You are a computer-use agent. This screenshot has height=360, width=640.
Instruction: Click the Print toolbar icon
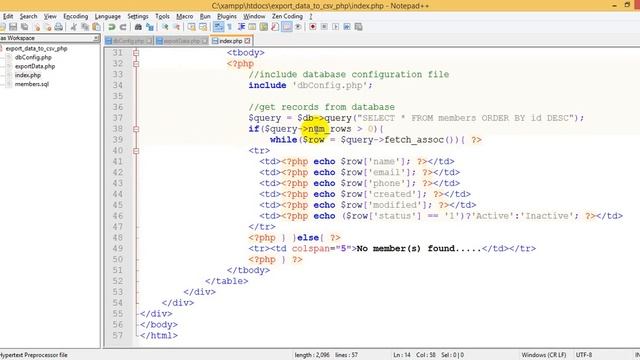tap(59, 27)
